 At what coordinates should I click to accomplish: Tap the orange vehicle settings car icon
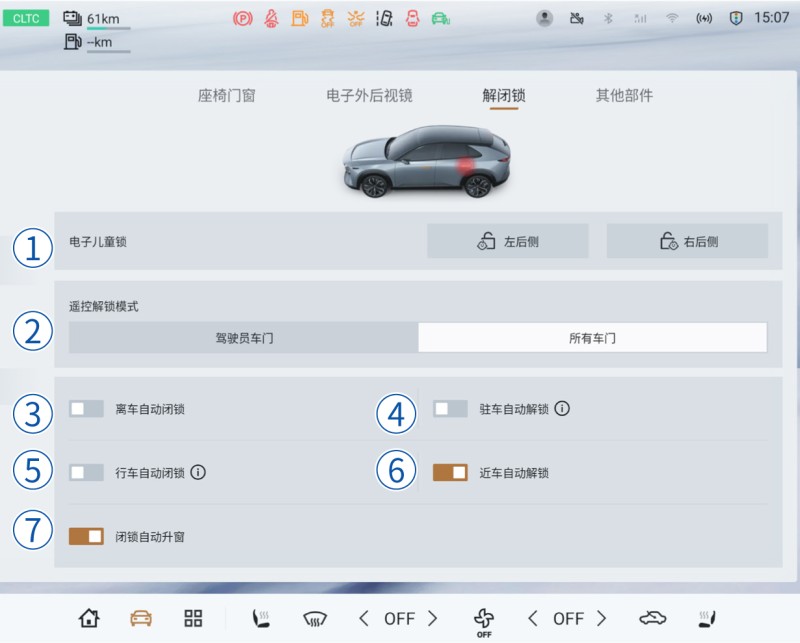[x=141, y=618]
